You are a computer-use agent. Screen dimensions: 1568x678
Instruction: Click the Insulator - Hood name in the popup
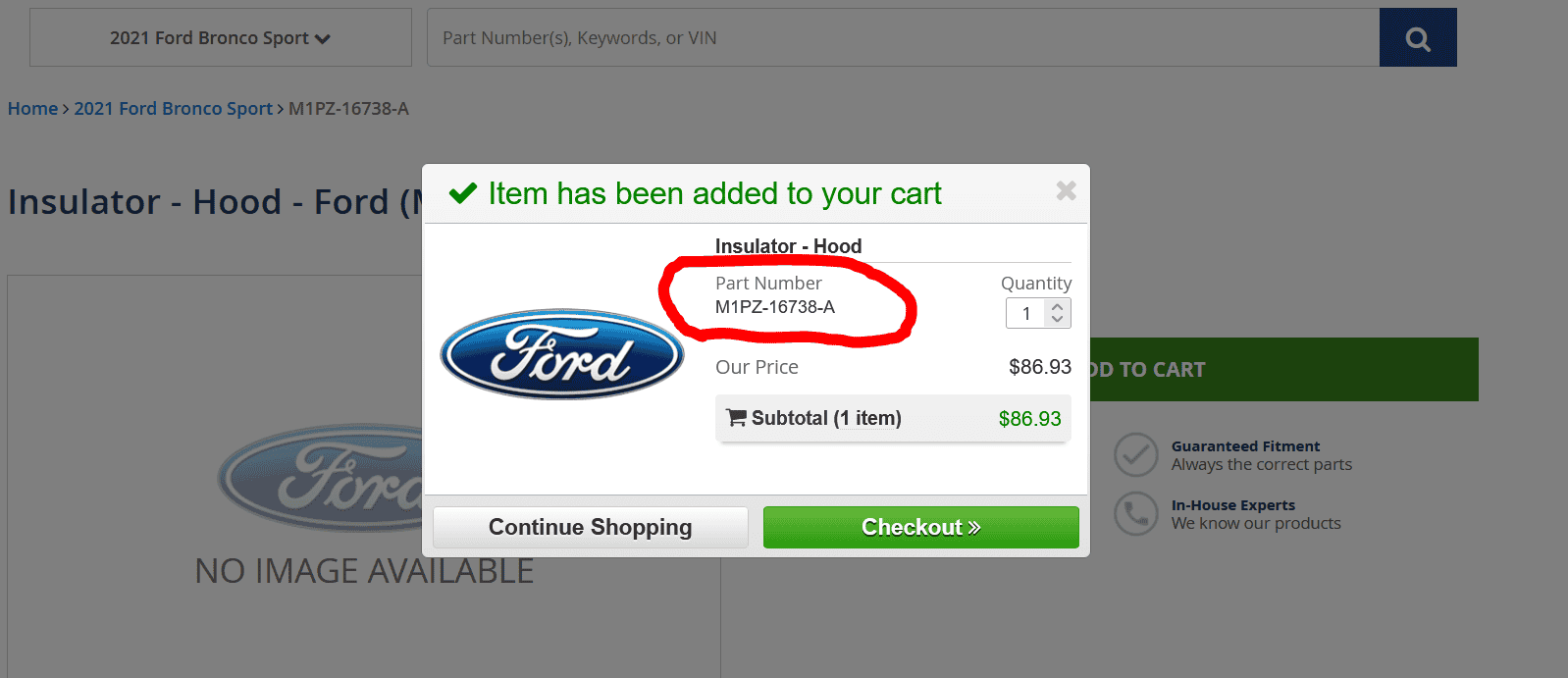pos(788,246)
